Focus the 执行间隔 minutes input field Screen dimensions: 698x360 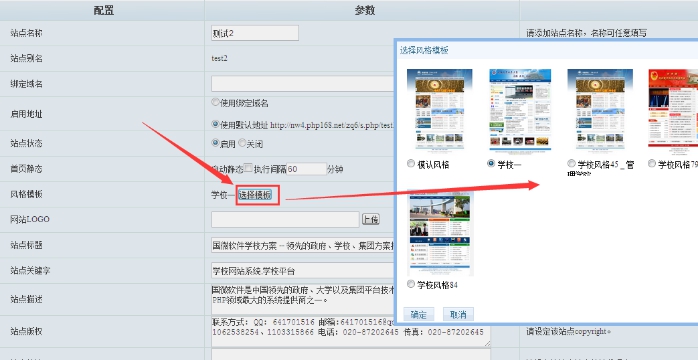click(306, 169)
